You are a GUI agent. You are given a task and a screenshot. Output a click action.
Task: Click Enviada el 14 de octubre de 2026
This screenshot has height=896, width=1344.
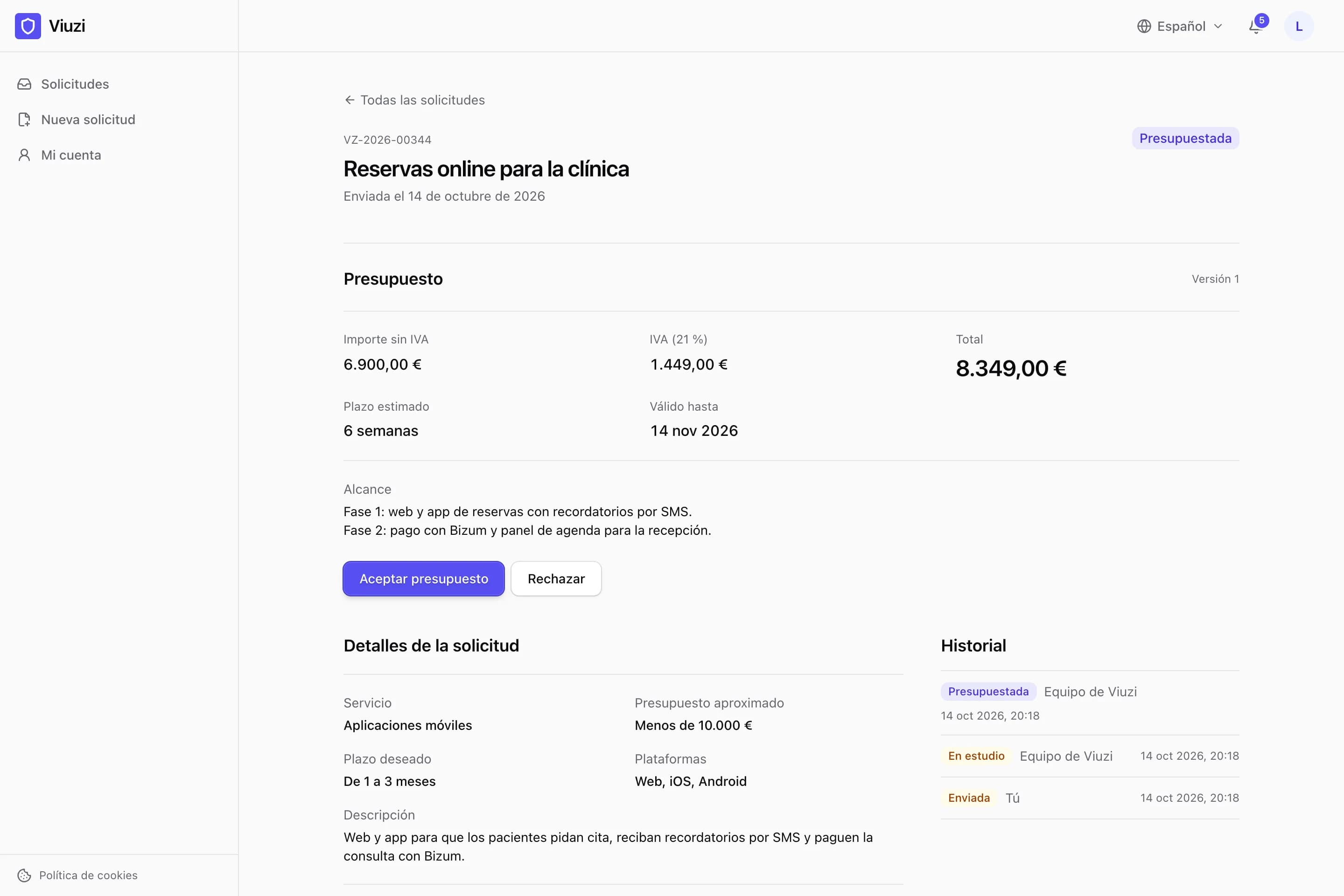(444, 196)
